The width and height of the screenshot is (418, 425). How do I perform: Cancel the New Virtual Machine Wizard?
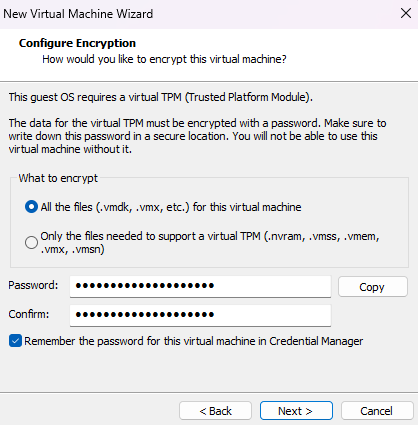[377, 411]
